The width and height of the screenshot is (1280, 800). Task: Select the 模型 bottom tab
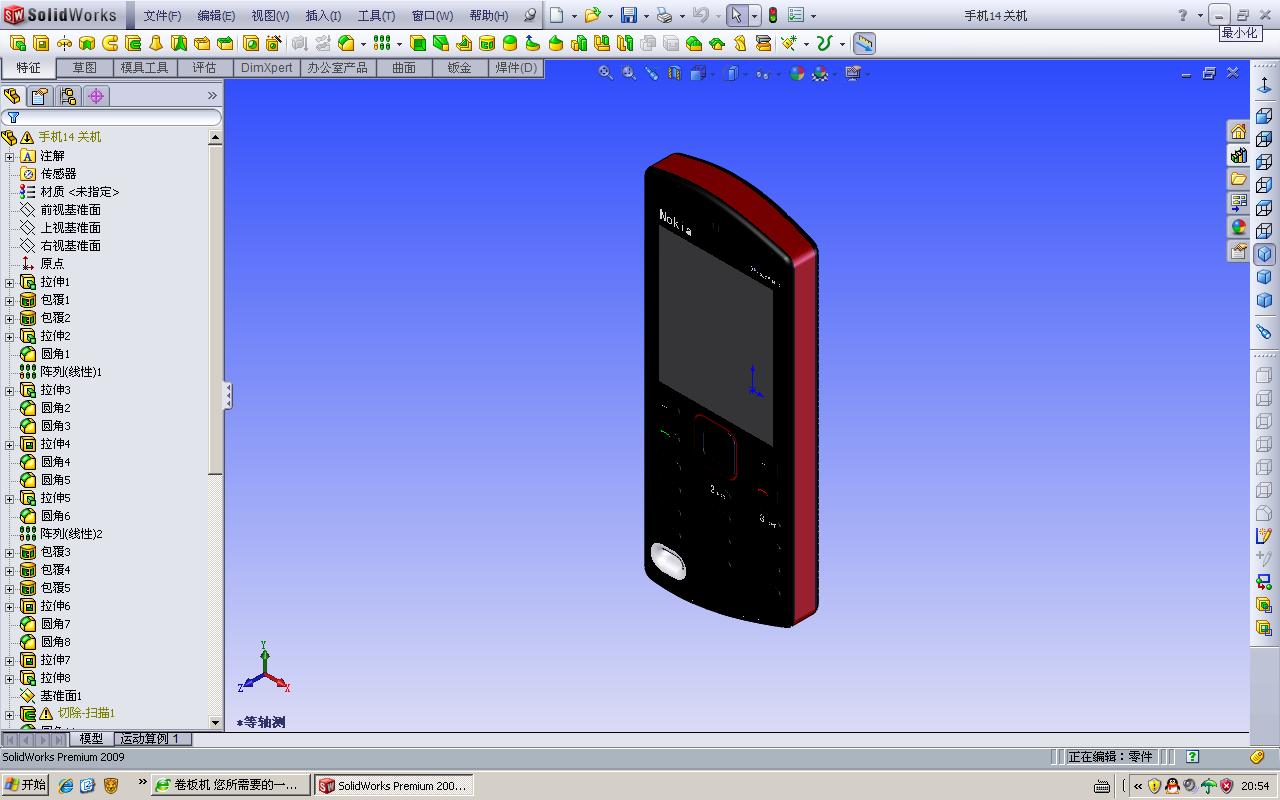(x=91, y=739)
